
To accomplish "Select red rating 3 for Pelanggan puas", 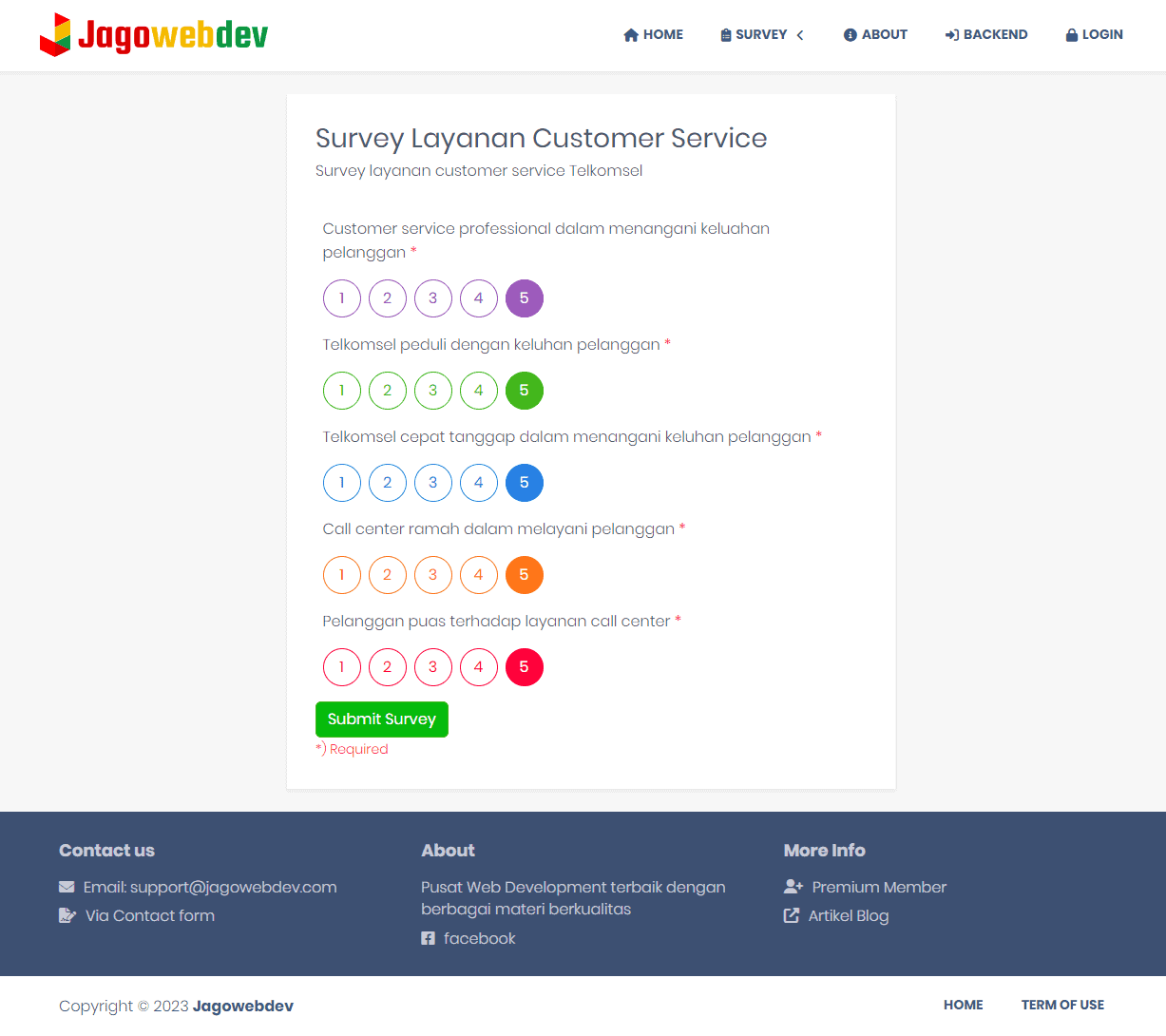I will click(433, 667).
